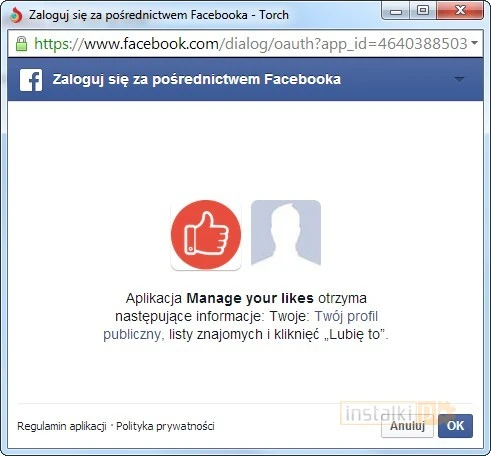Confirm with the blue OK button
Screen dimensions: 491x456
(x=455, y=426)
